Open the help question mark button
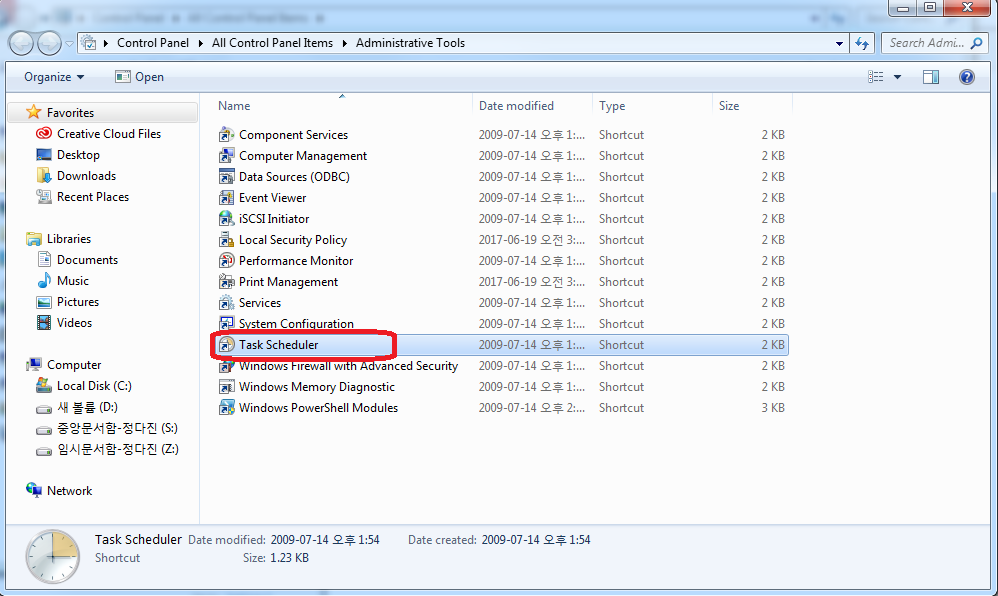This screenshot has height=596, width=998. click(x=967, y=77)
